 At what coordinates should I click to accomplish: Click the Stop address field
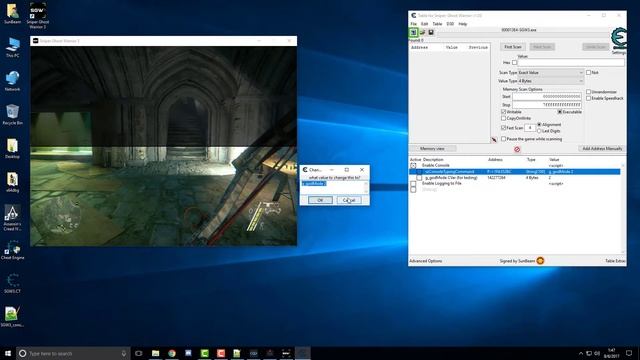pos(547,105)
